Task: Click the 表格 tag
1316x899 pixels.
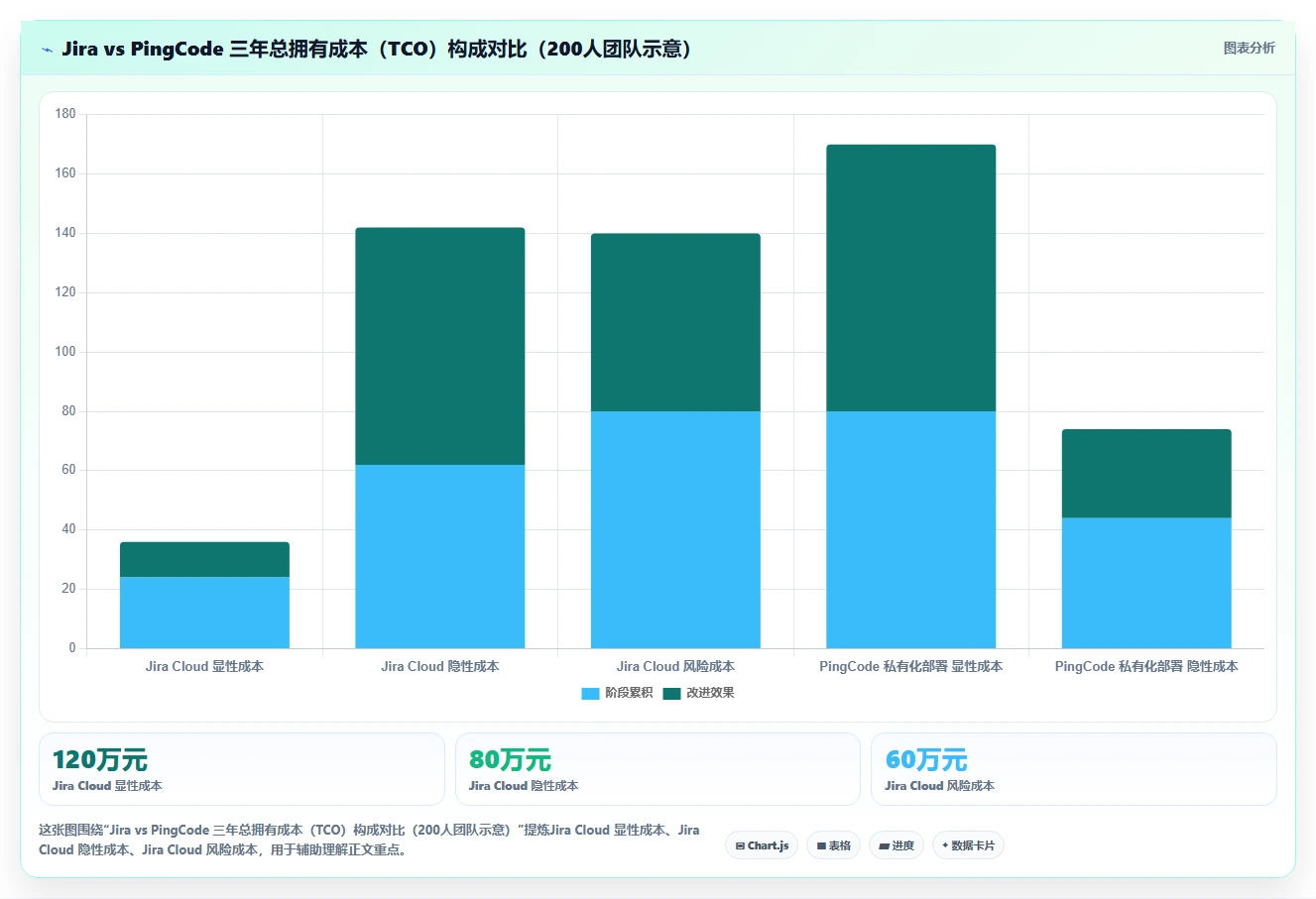Action: pos(833,845)
